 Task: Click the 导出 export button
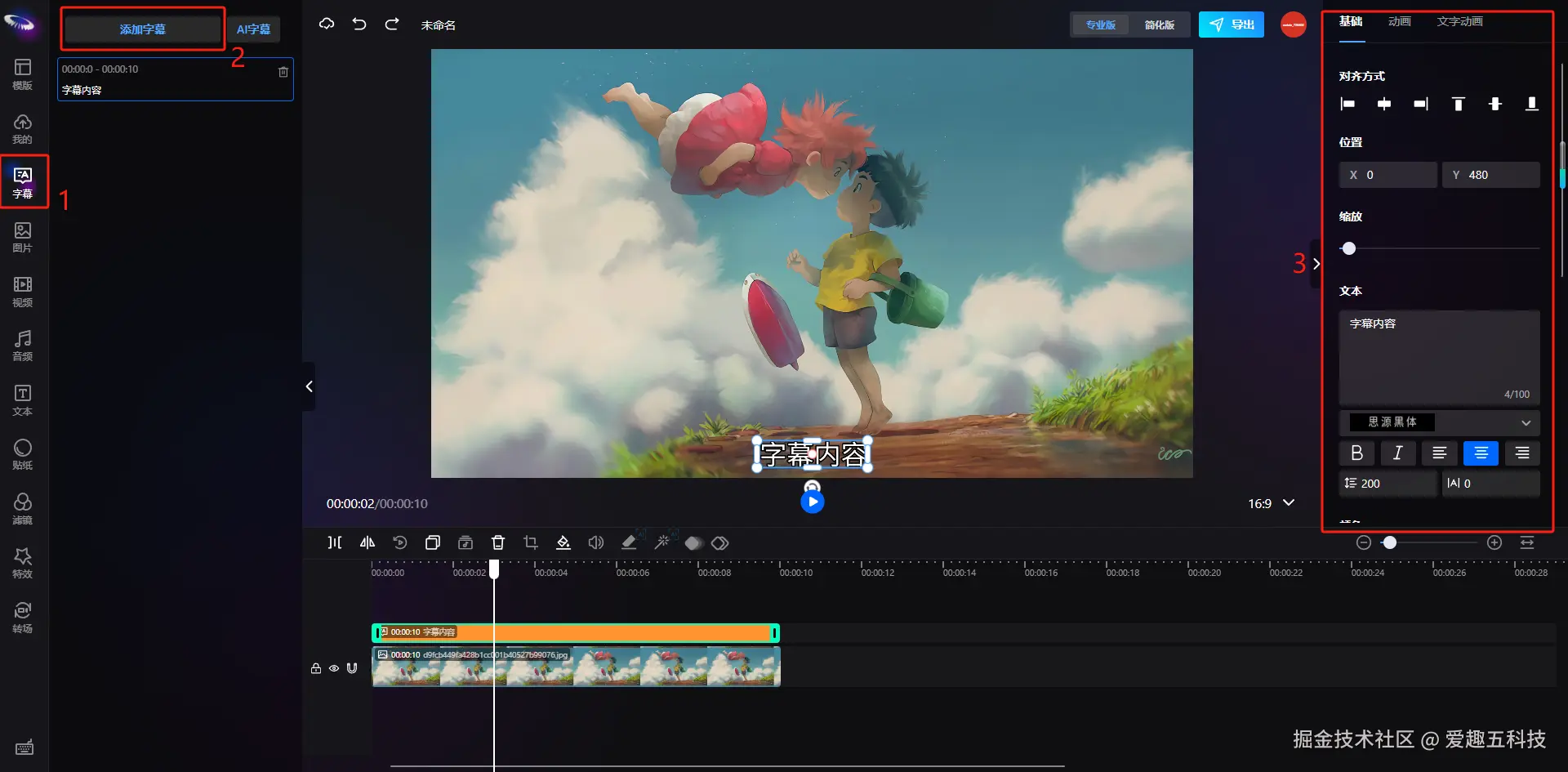pos(1232,25)
